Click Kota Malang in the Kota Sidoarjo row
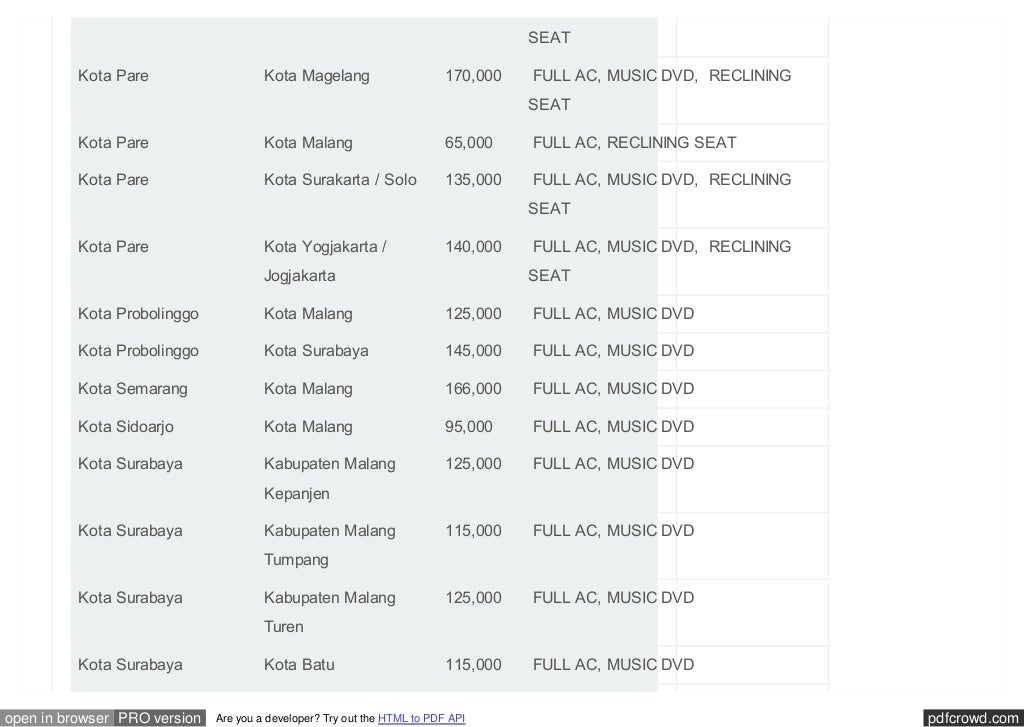 click(308, 427)
